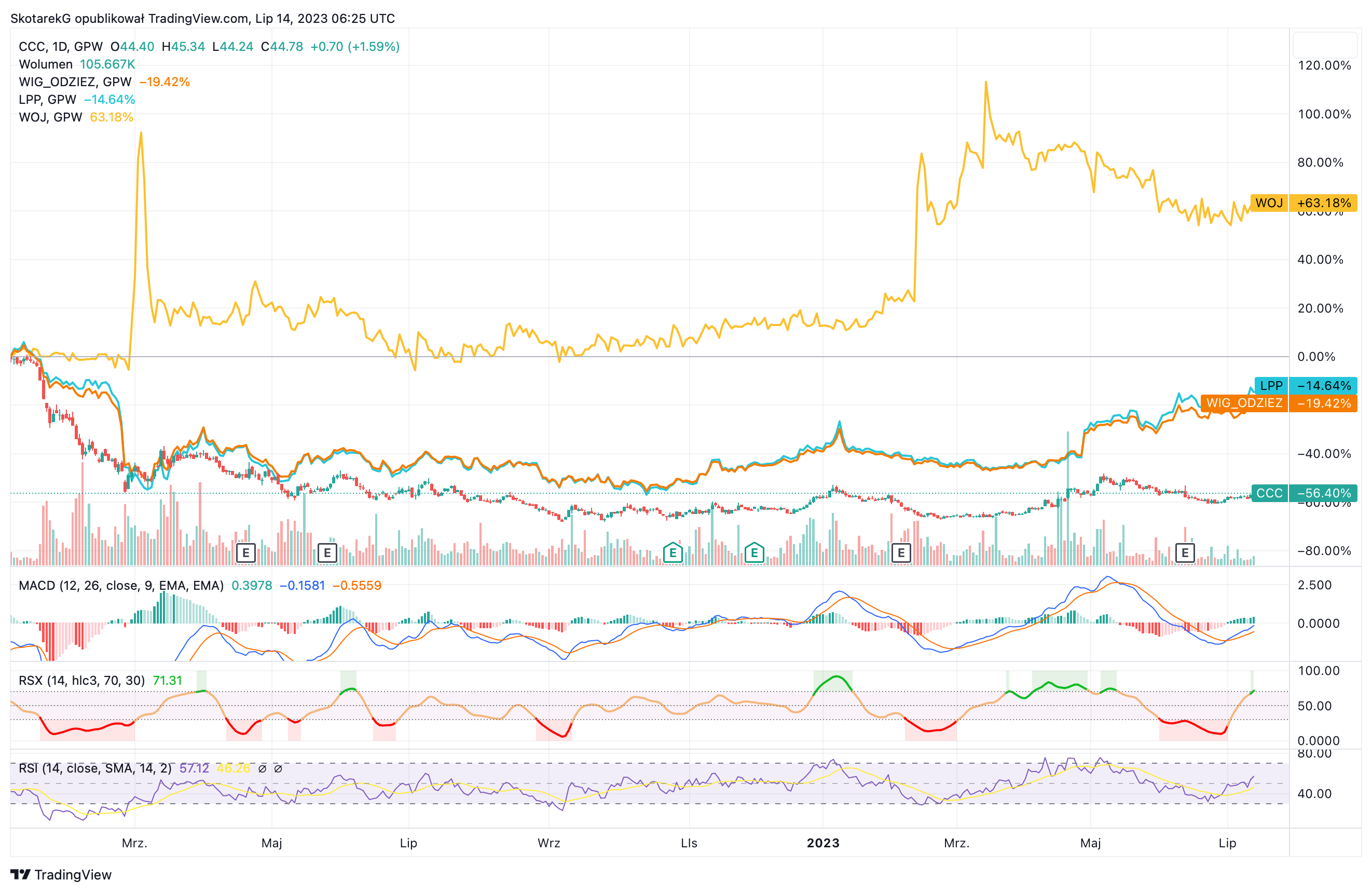Click the MACD (12, 26, close, 9) indicator title
1372x893 pixels.
[x=121, y=586]
